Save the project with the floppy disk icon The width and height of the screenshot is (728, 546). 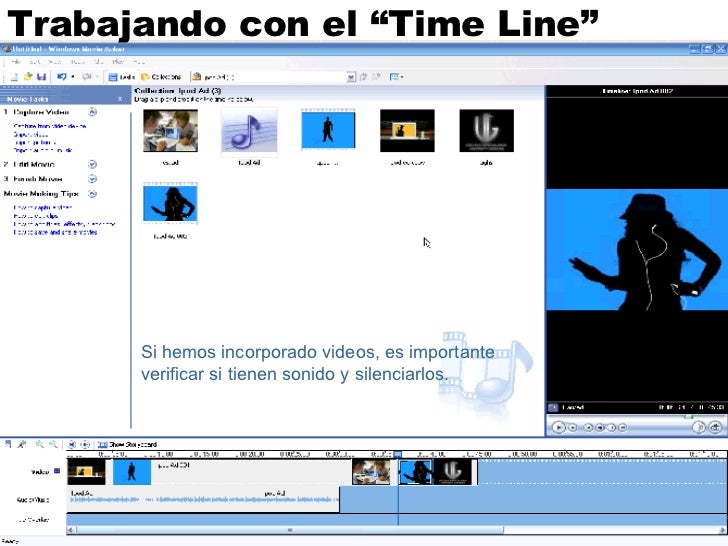[x=41, y=77]
